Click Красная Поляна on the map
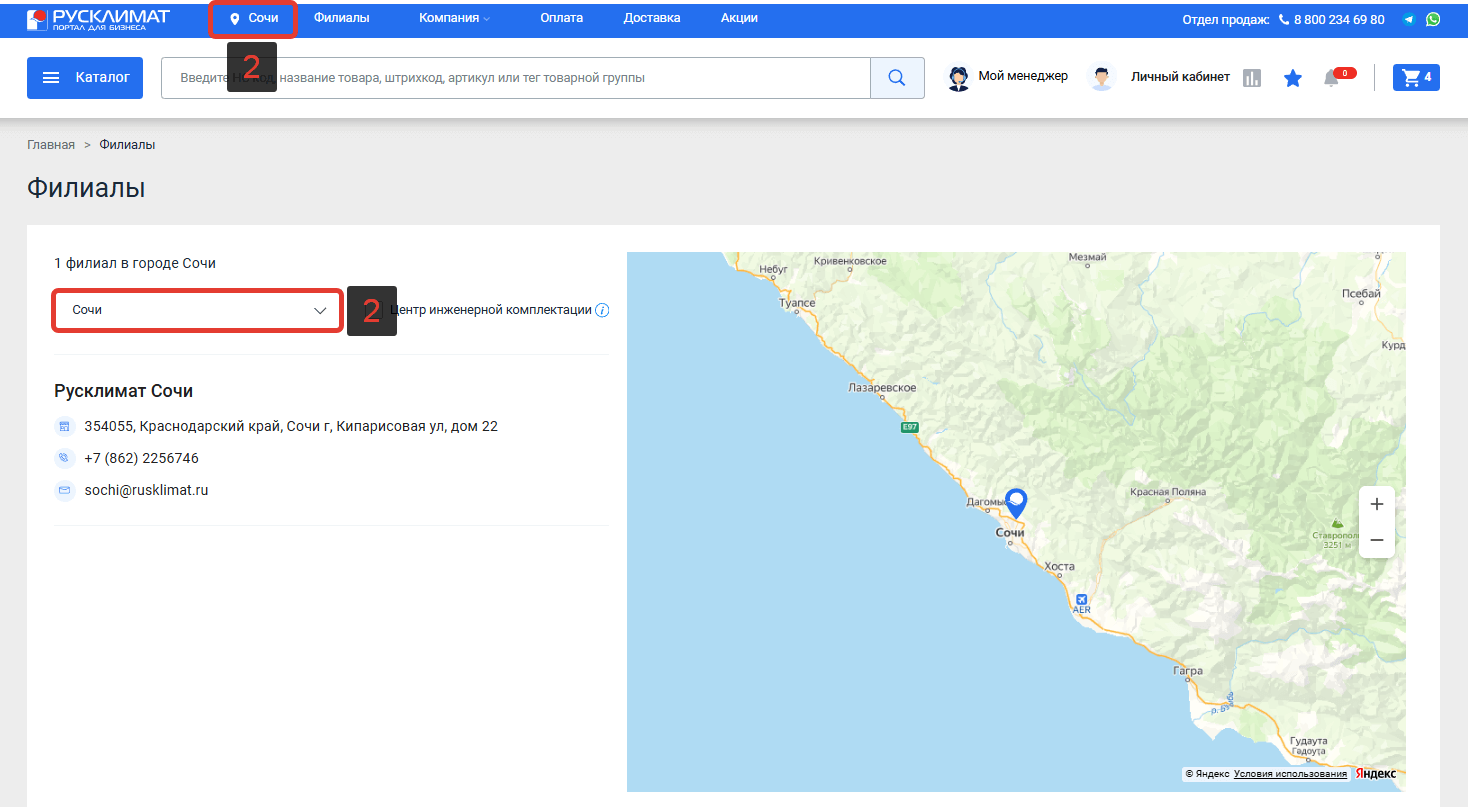 pyautogui.click(x=1167, y=492)
